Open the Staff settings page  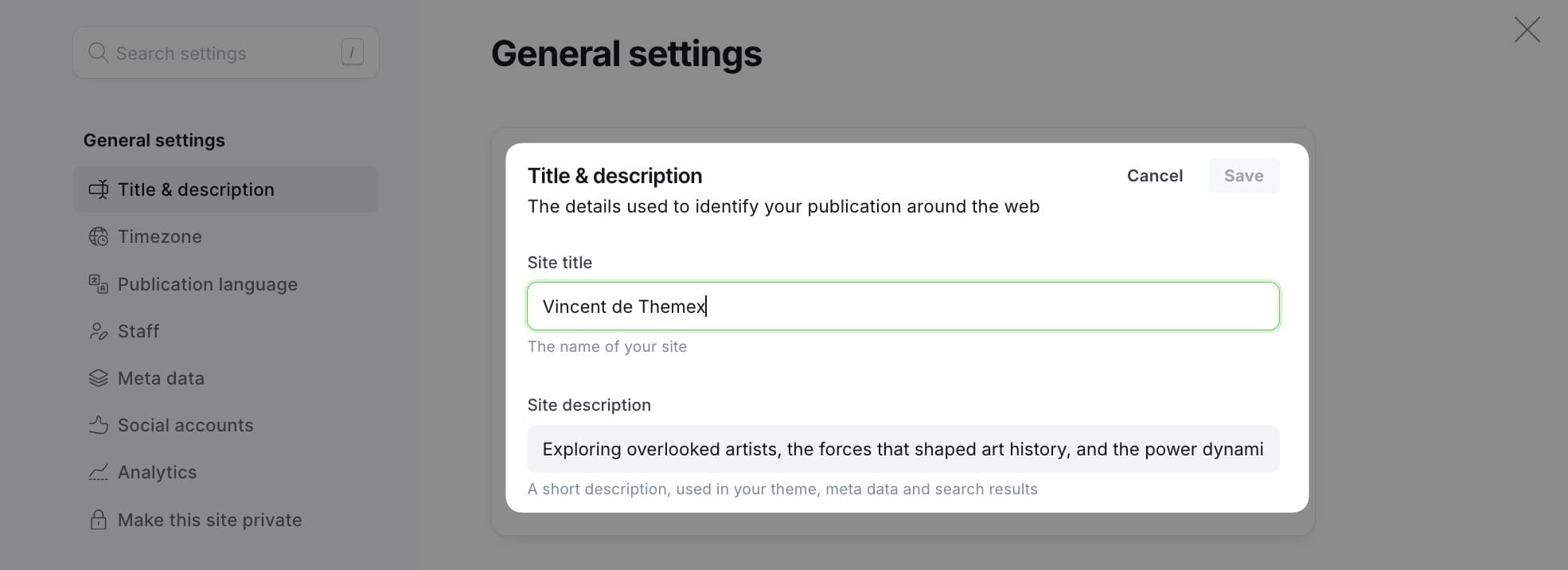(138, 331)
